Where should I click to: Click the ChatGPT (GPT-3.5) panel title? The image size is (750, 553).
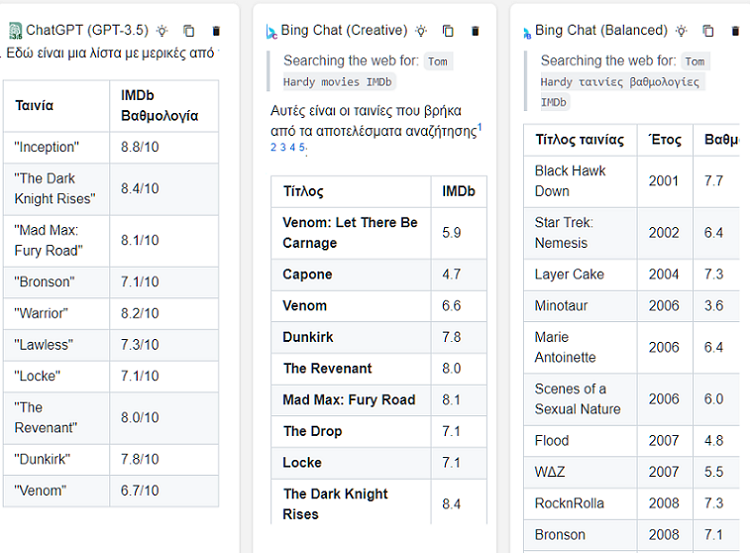(87, 31)
